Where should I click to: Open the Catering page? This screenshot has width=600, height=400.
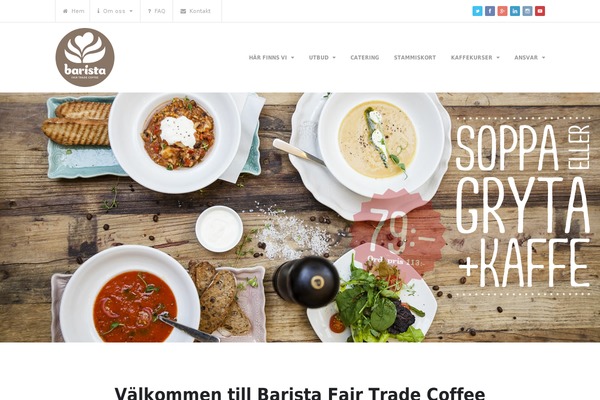point(365,57)
